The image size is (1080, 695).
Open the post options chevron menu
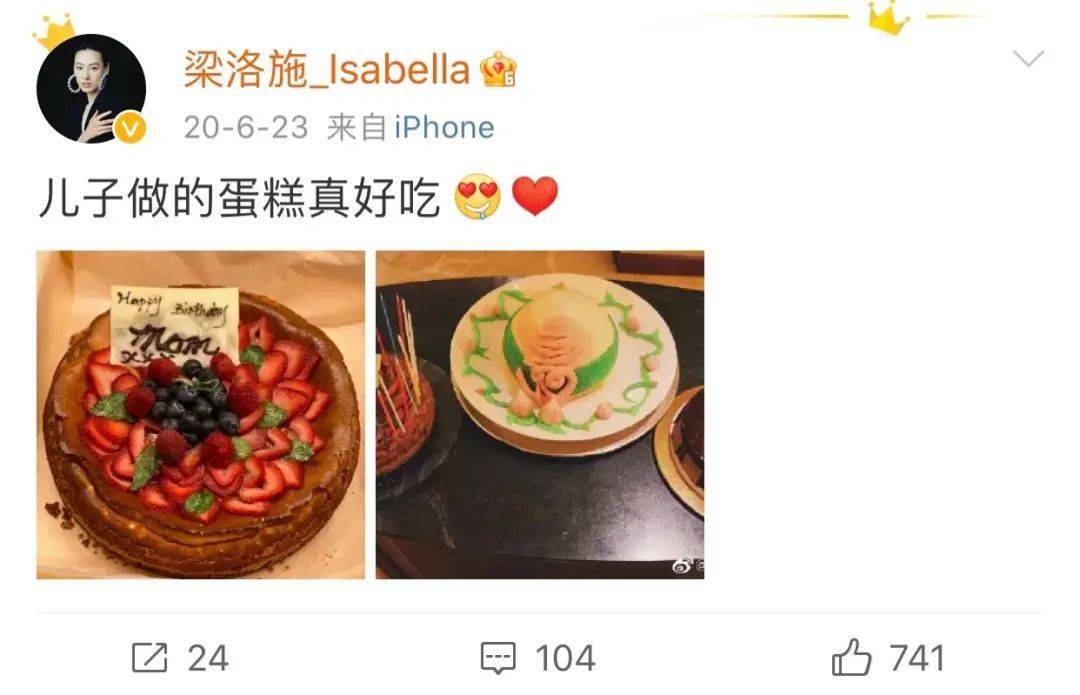click(x=1028, y=59)
